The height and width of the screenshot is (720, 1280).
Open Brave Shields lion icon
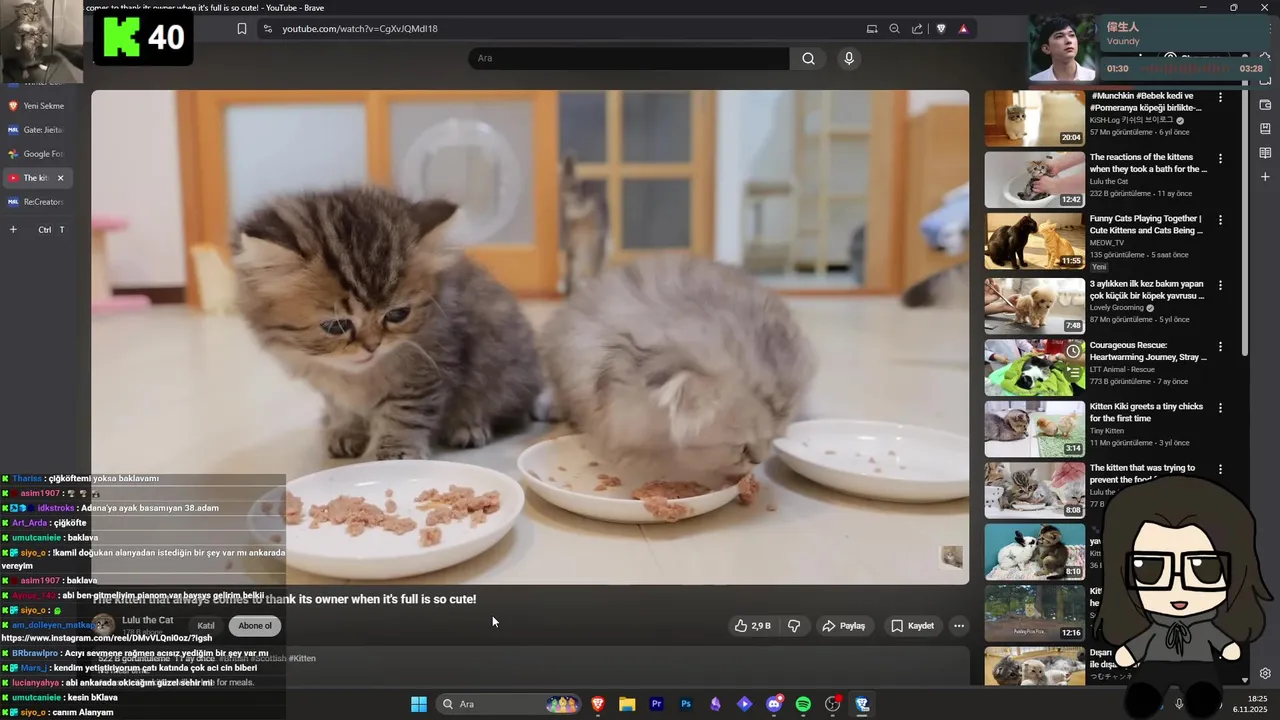pos(941,29)
